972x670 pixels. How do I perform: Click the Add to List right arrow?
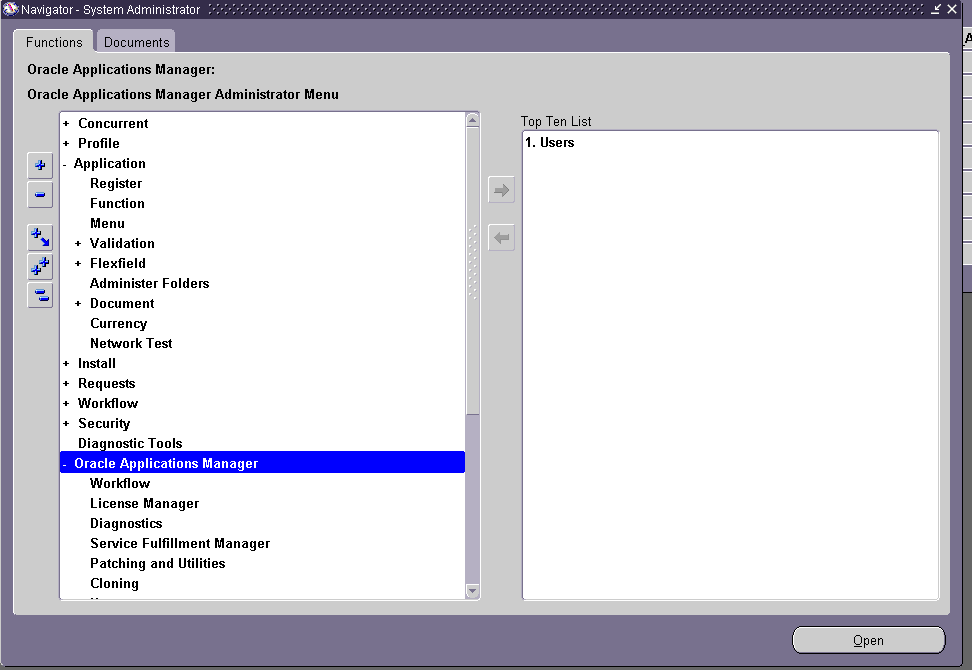coord(501,190)
